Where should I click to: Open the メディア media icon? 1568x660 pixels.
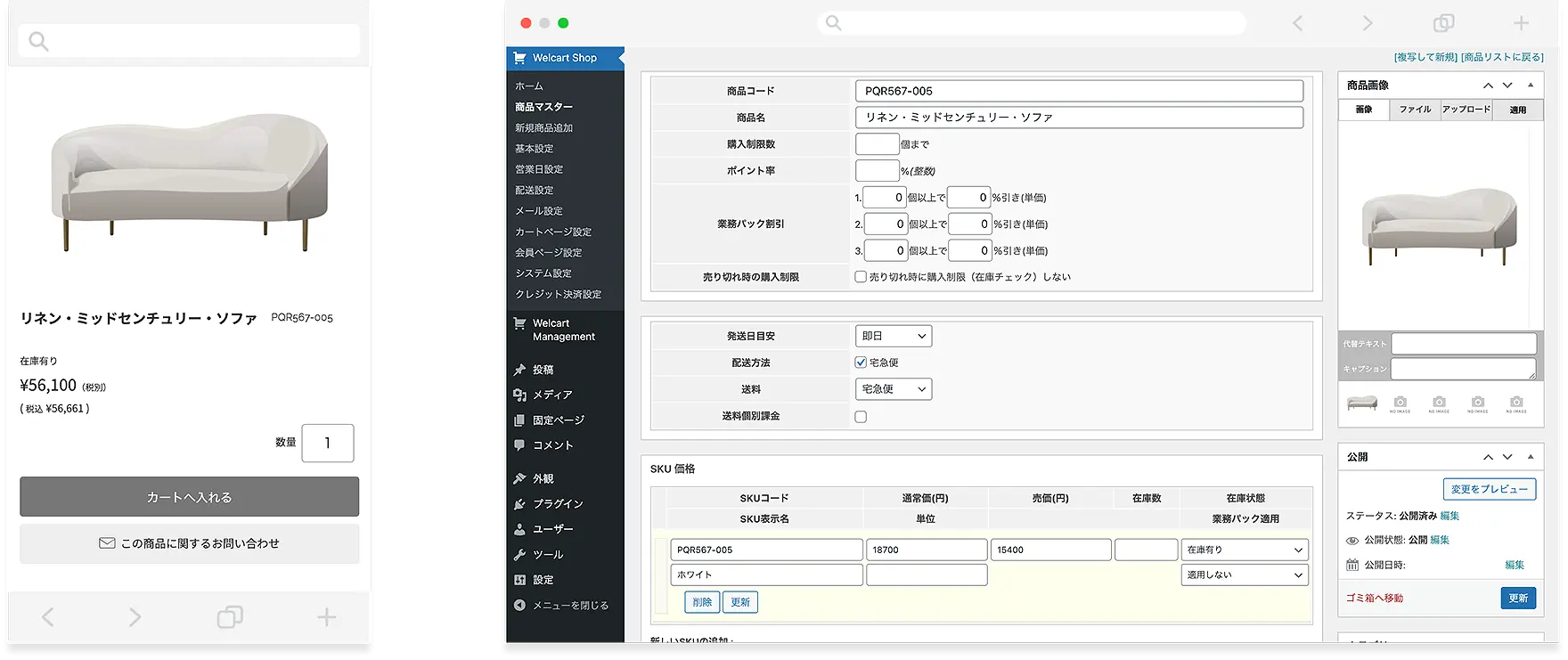[x=519, y=395]
